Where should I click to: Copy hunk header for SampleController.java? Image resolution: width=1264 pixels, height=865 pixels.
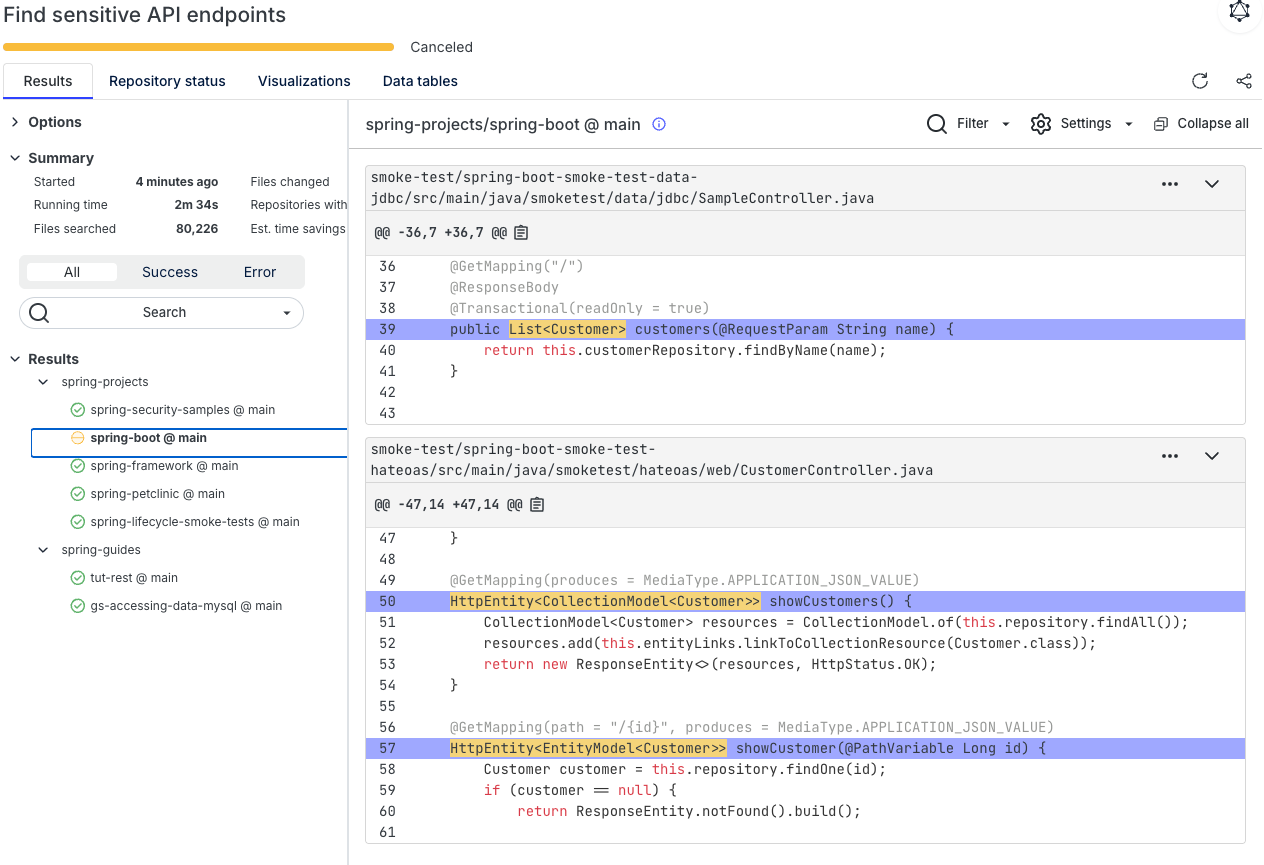[x=521, y=233]
